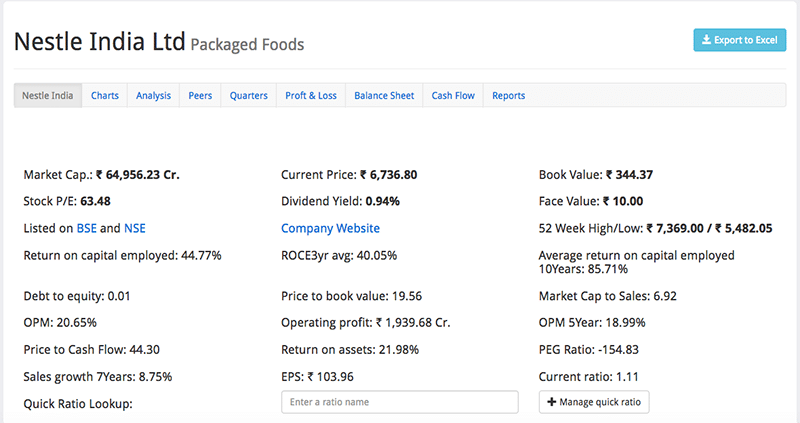Click OPM: 20.65%

click(x=60, y=322)
